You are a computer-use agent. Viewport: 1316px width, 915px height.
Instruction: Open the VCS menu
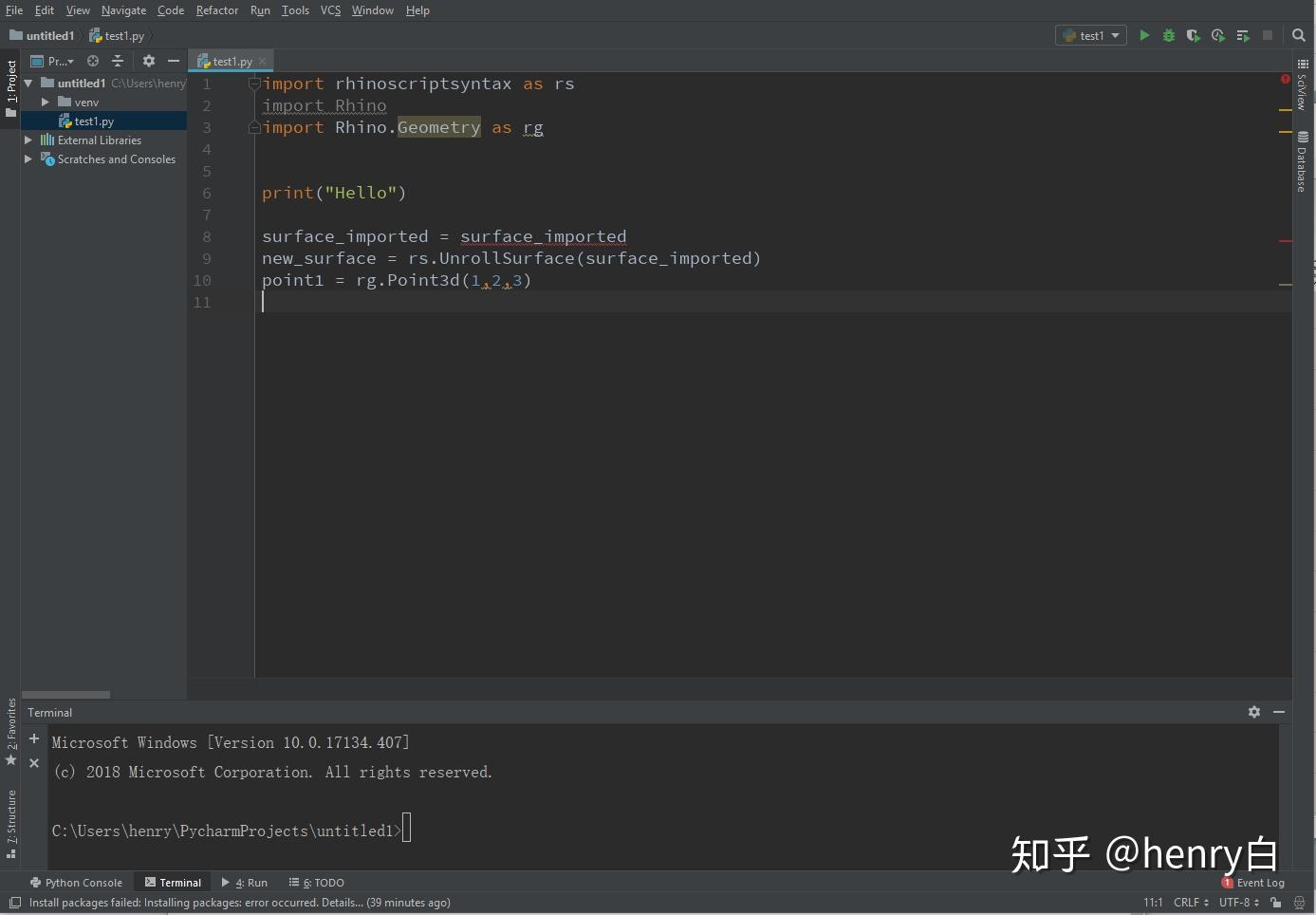coord(330,10)
